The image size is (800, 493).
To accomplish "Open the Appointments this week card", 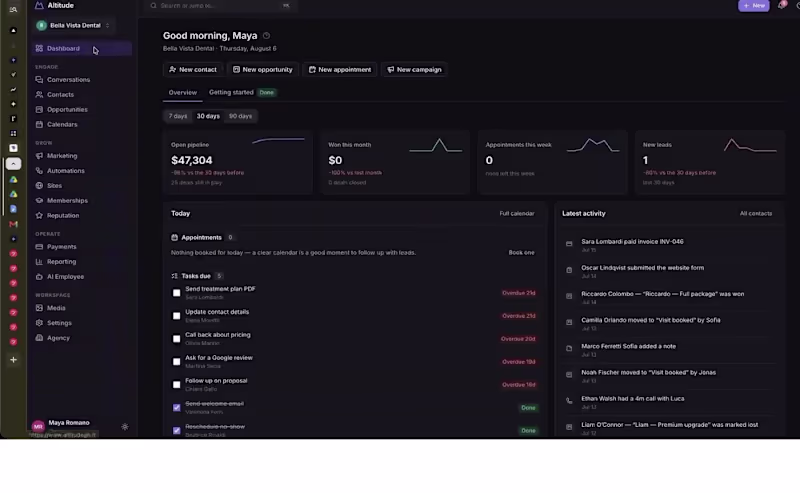I will [552, 162].
